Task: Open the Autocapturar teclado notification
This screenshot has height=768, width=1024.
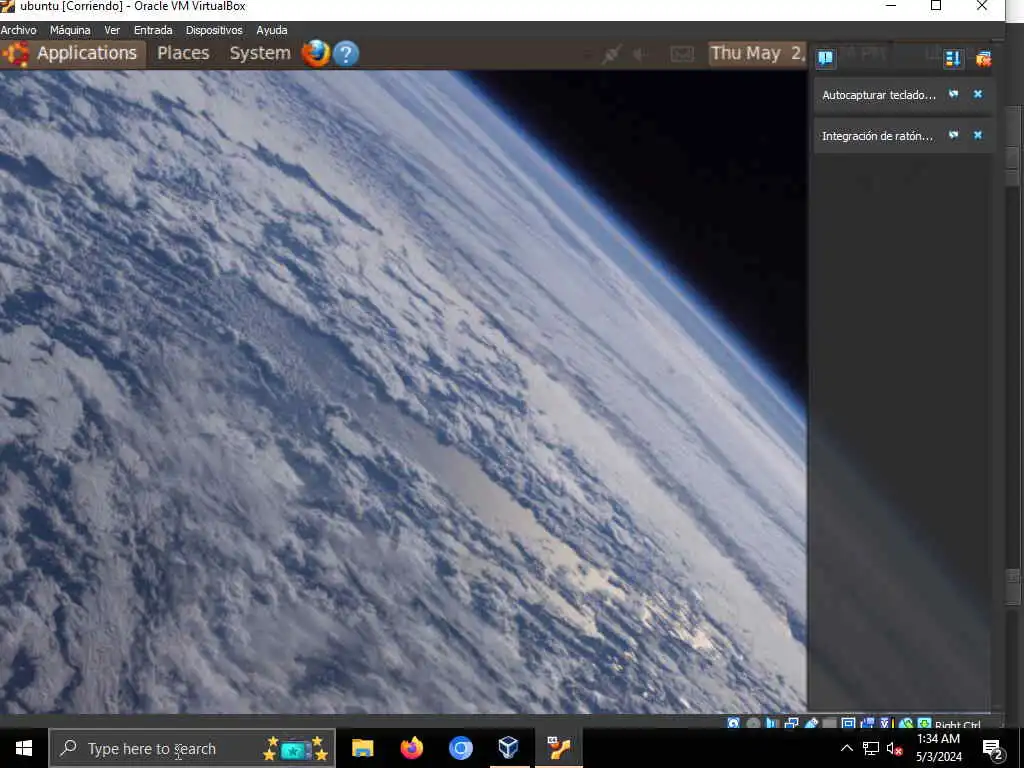Action: pyautogui.click(x=878, y=95)
